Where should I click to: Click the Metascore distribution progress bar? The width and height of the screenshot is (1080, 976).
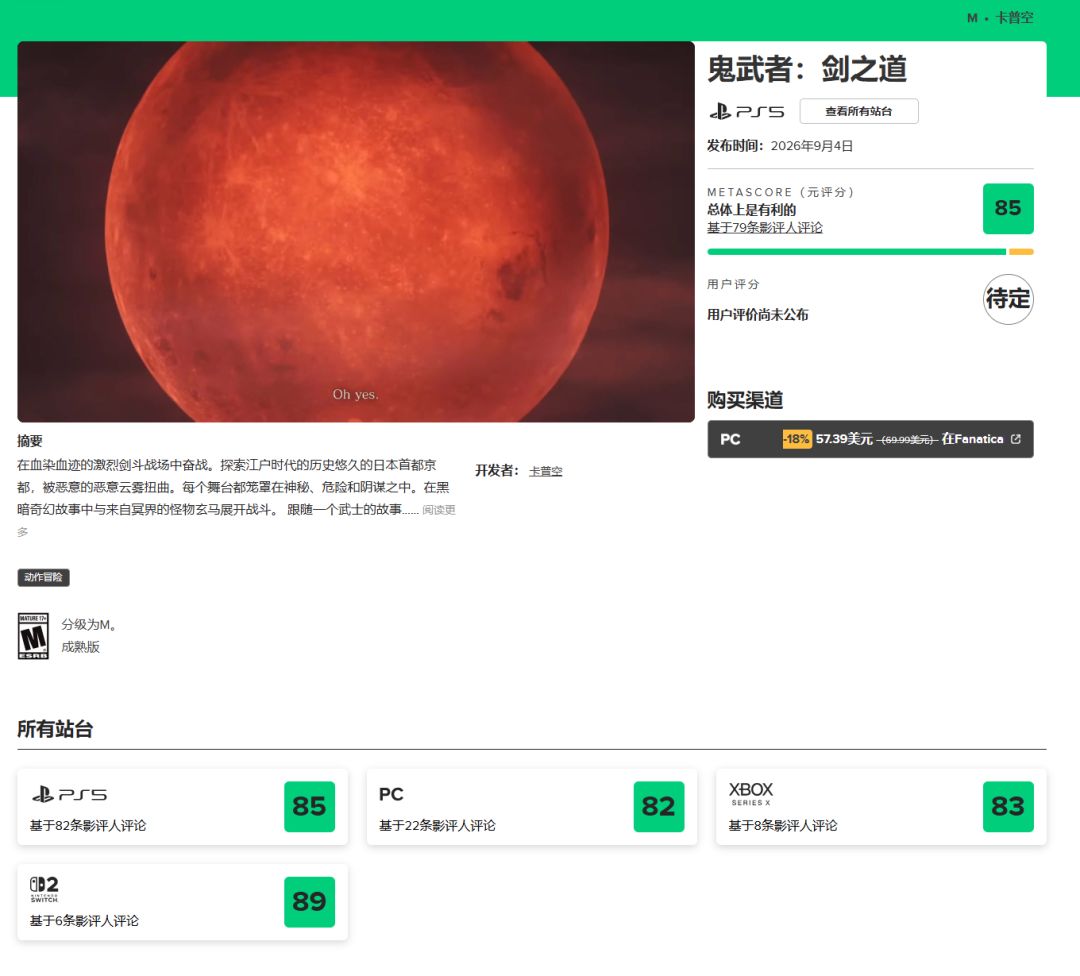pos(870,252)
